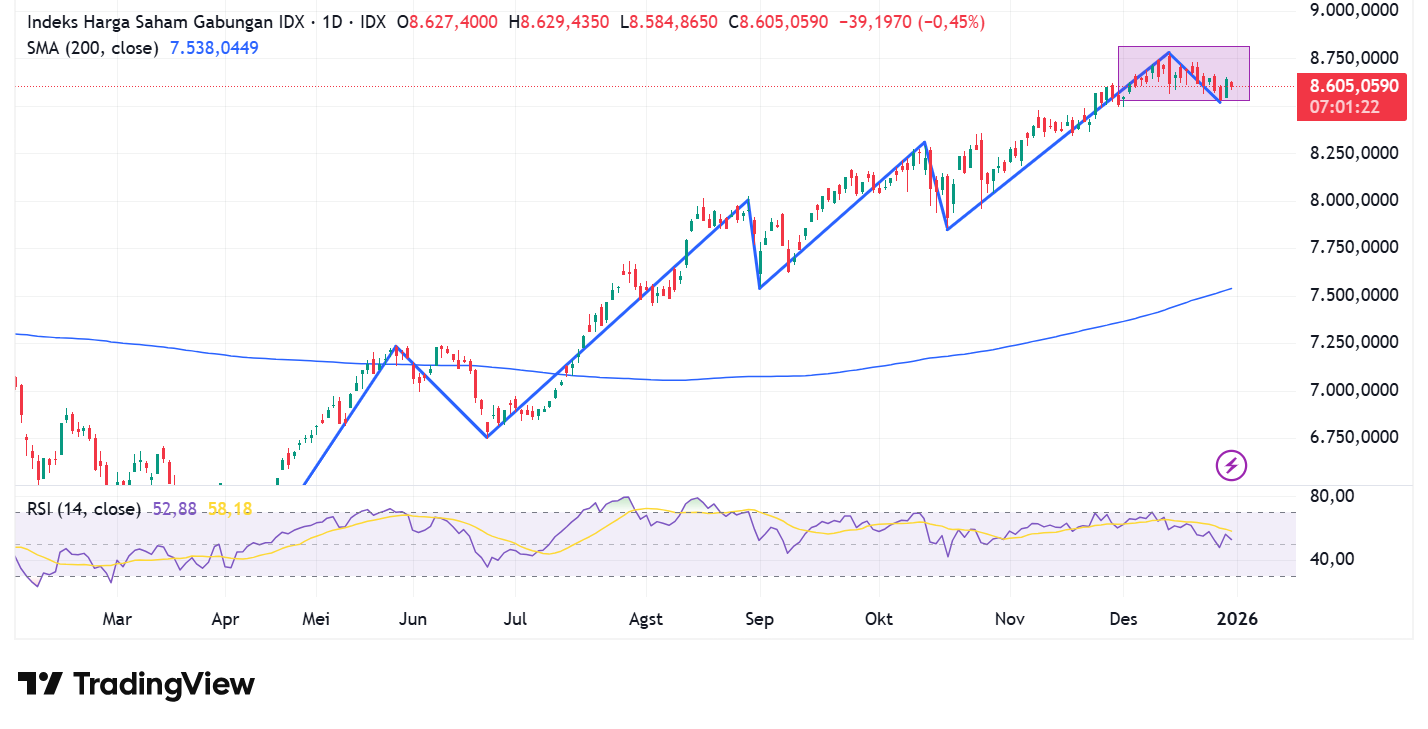Image resolution: width=1428 pixels, height=729 pixels.
Task: Click the 2026 label on time axis
Action: [1237, 619]
